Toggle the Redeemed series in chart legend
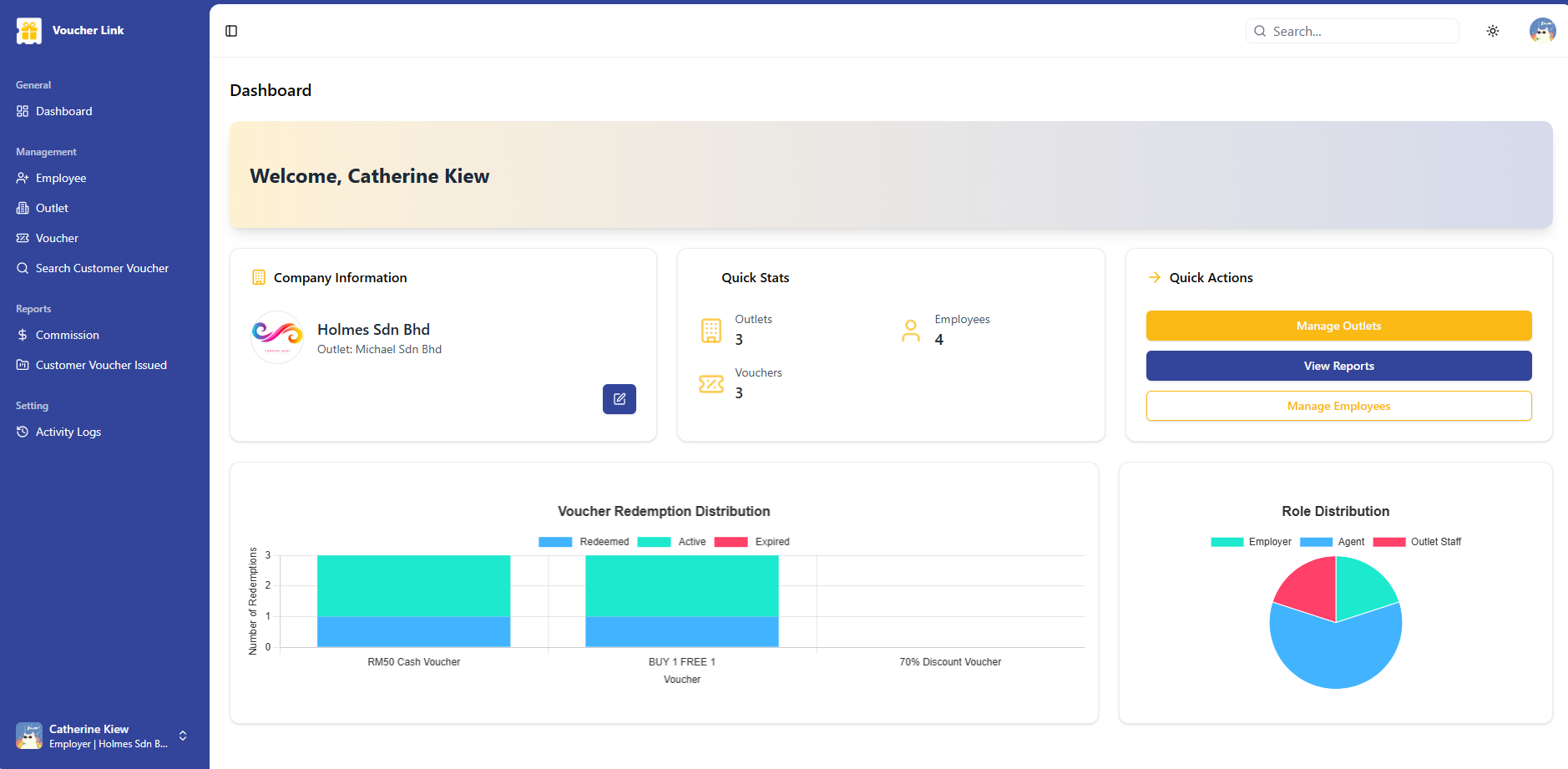Viewport: 1568px width, 769px height. click(x=584, y=542)
